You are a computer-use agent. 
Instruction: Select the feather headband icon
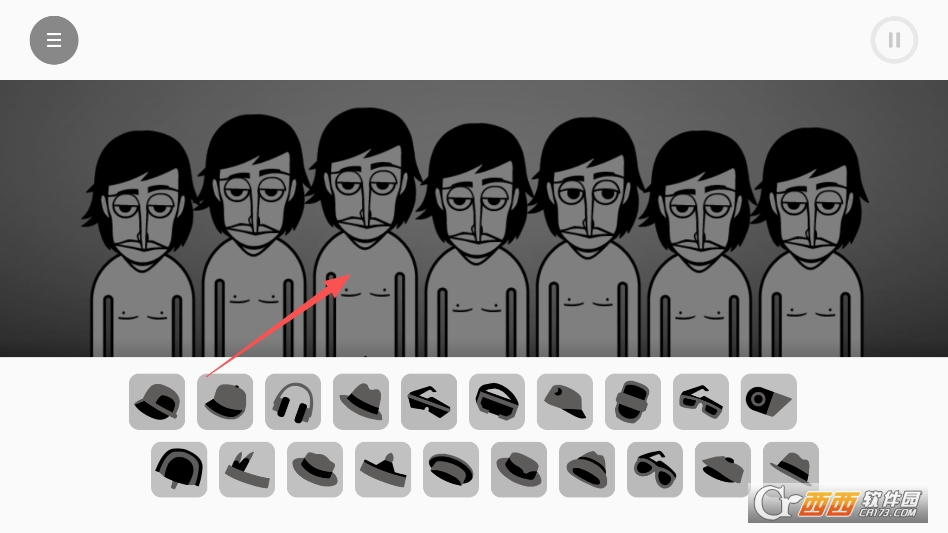(x=247, y=470)
